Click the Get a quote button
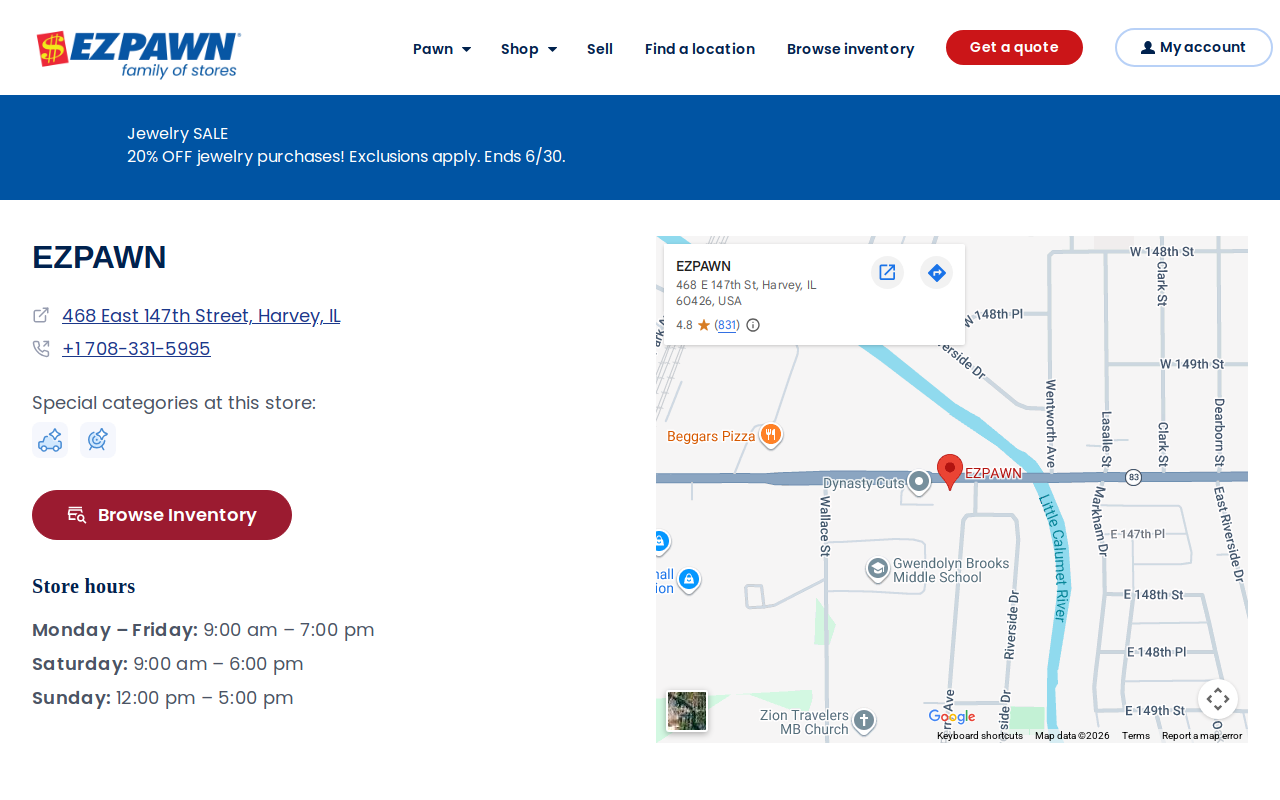This screenshot has width=1280, height=800. point(1014,47)
